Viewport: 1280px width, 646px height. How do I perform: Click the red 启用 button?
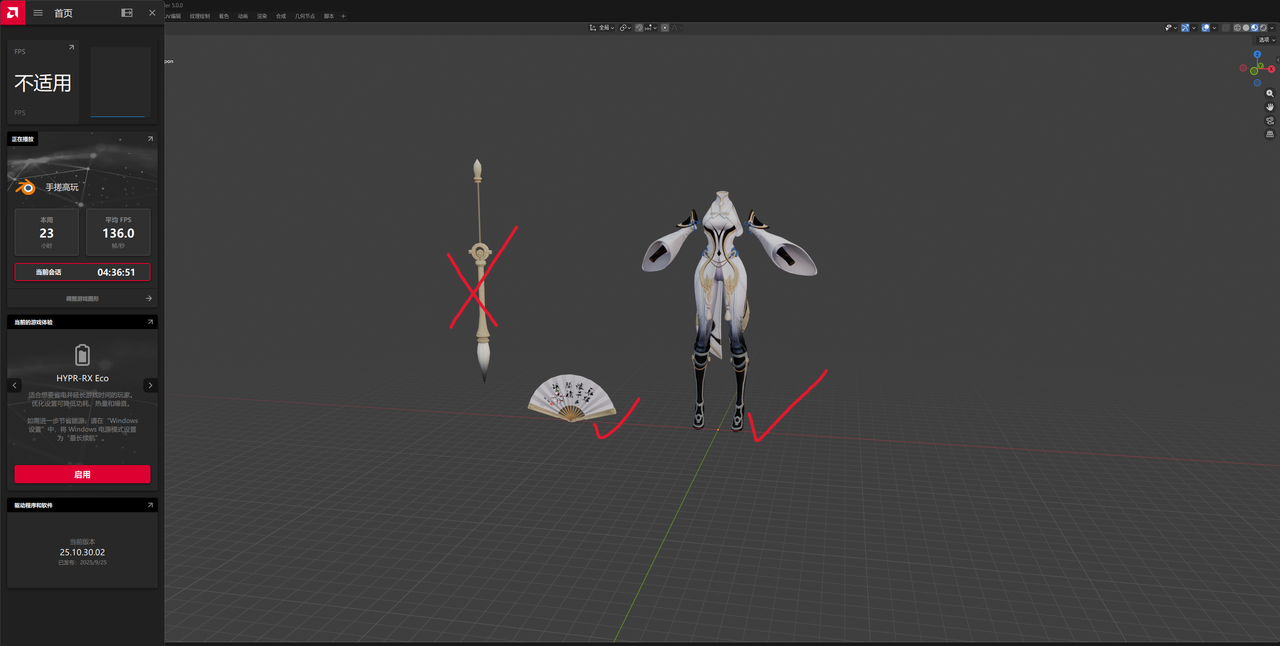pyautogui.click(x=82, y=474)
